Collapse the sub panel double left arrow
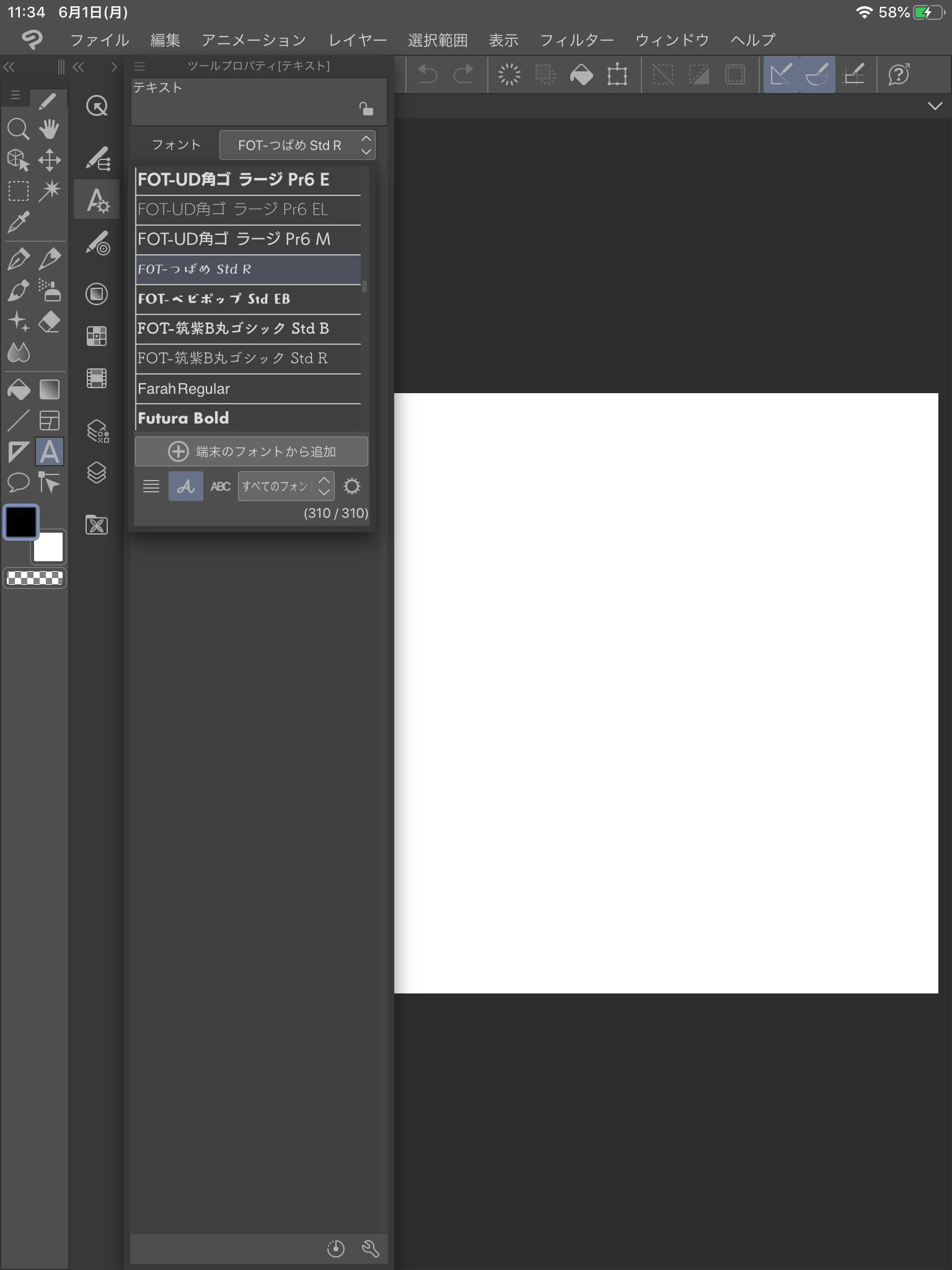Screen dimensions: 952x1270 (78, 66)
